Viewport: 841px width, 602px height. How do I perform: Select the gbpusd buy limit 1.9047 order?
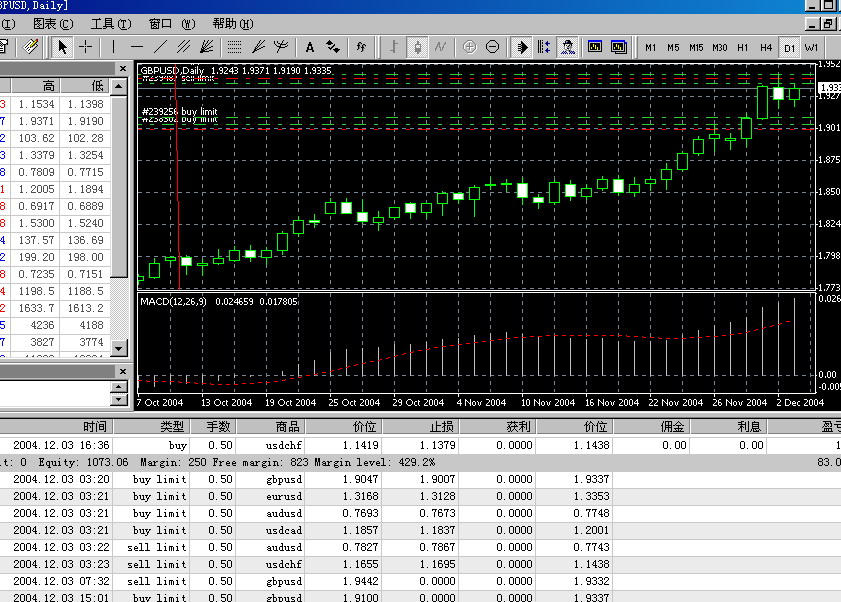tap(270, 479)
